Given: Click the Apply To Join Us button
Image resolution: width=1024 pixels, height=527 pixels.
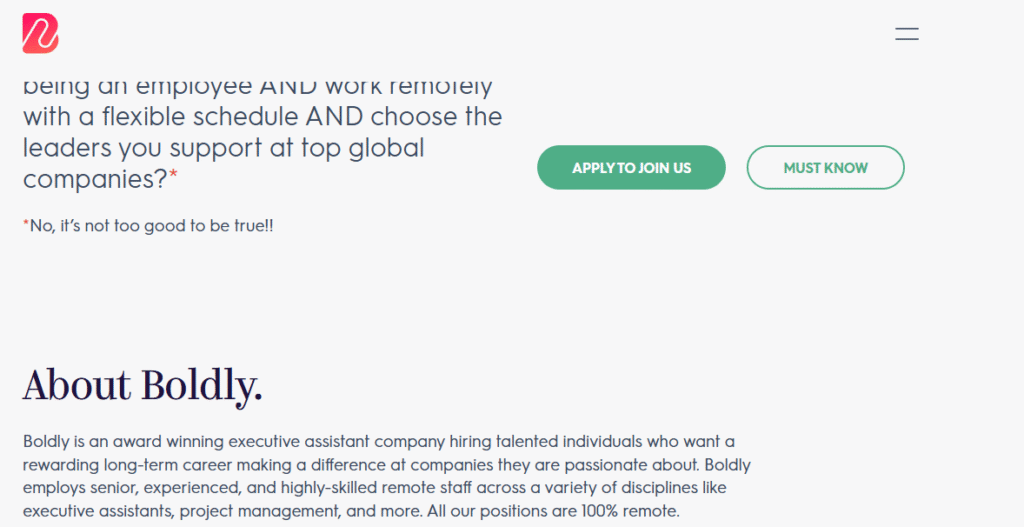Looking at the screenshot, I should pyautogui.click(x=631, y=168).
